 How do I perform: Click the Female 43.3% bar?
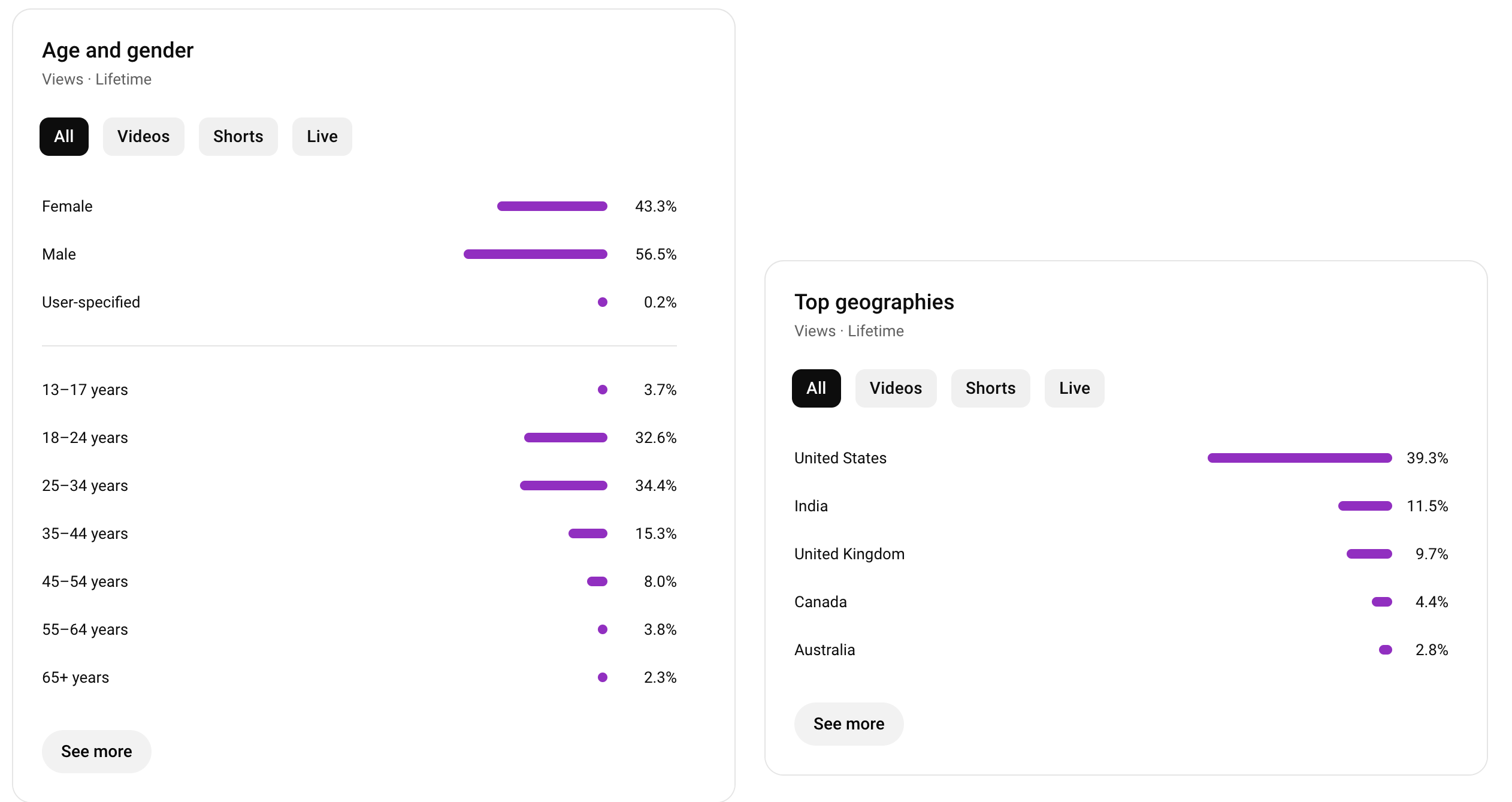pos(552,206)
